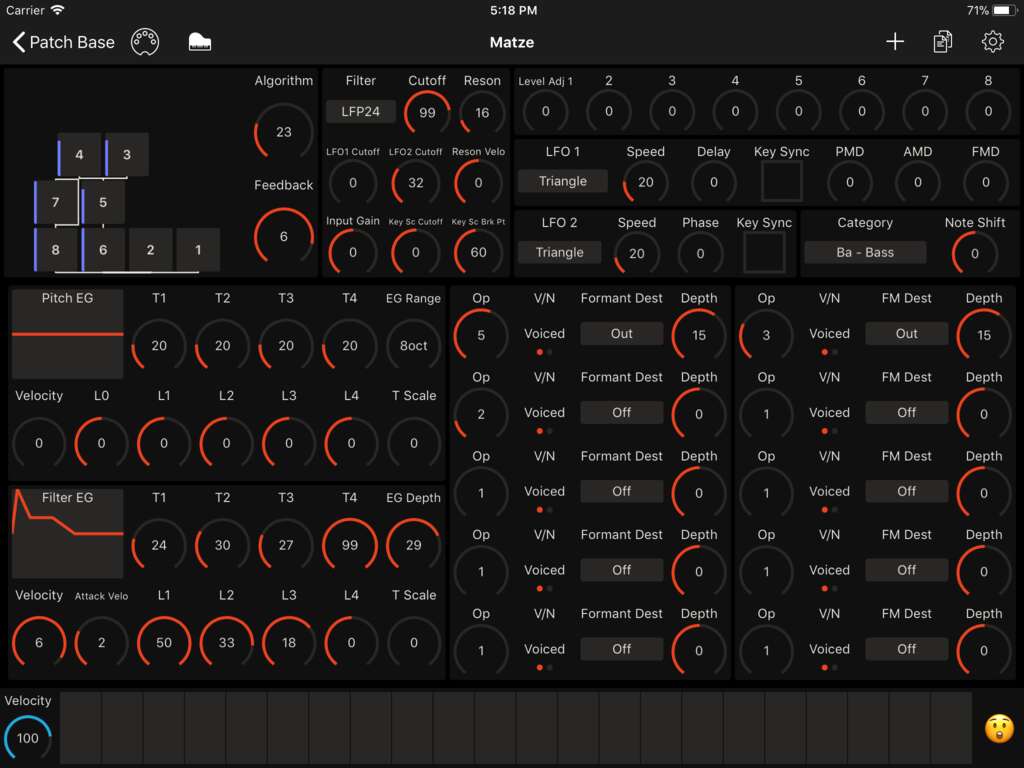Click the PMD knob

[850, 182]
